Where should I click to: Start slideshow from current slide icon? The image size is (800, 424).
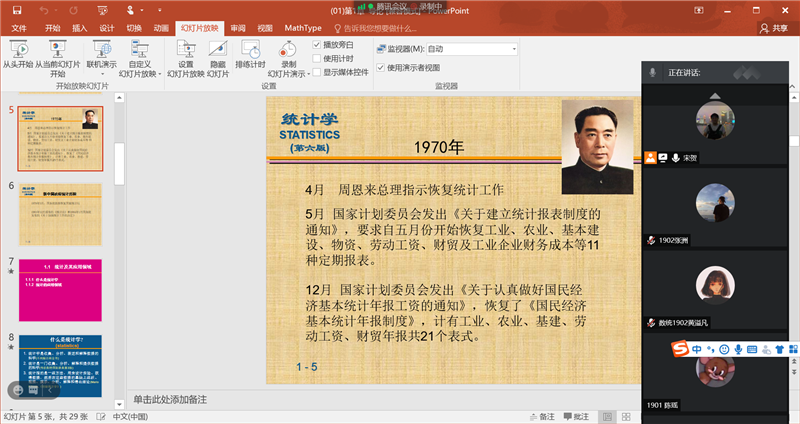(x=58, y=49)
